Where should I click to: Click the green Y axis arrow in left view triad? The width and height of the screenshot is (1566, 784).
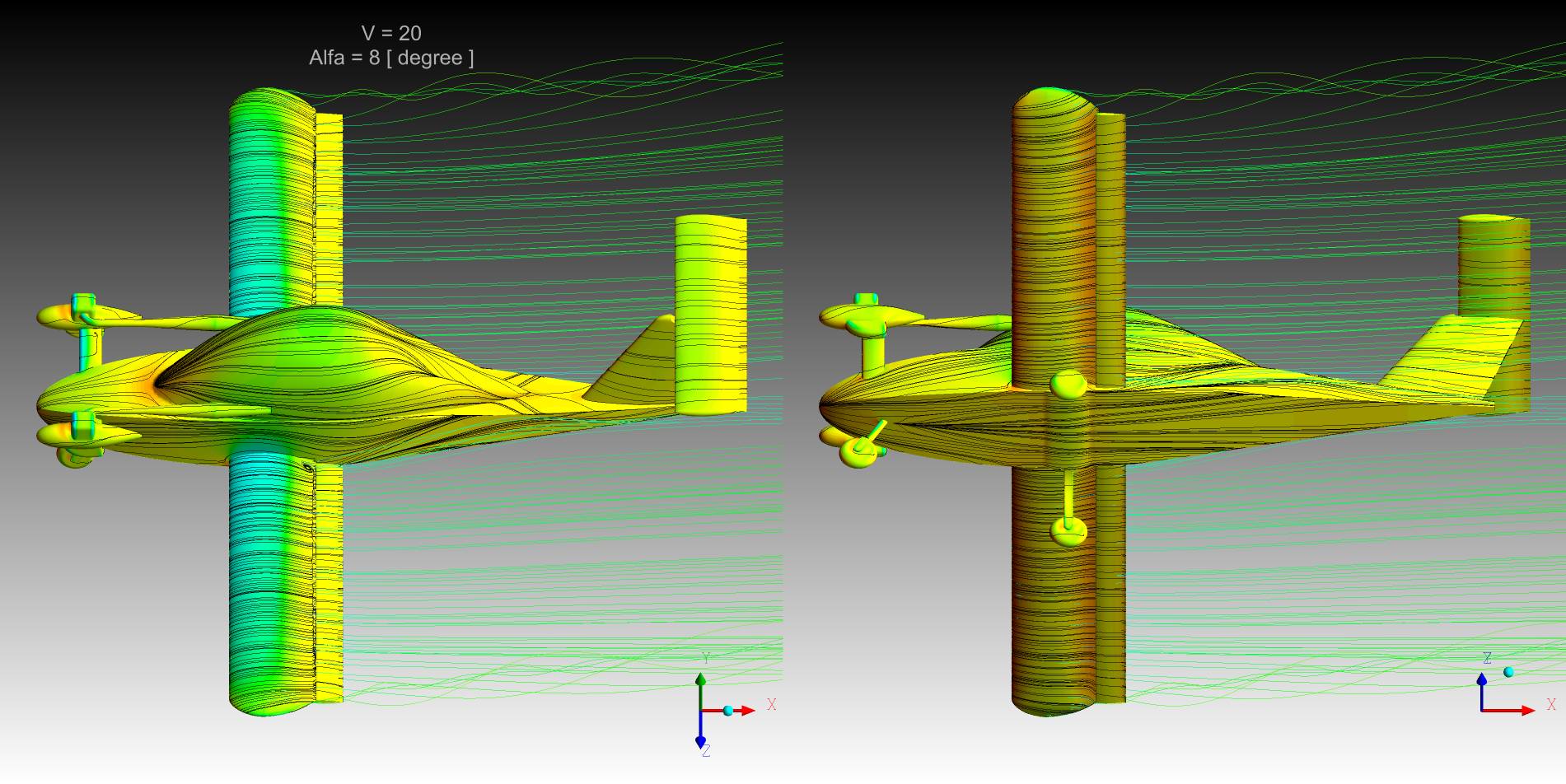[x=700, y=683]
